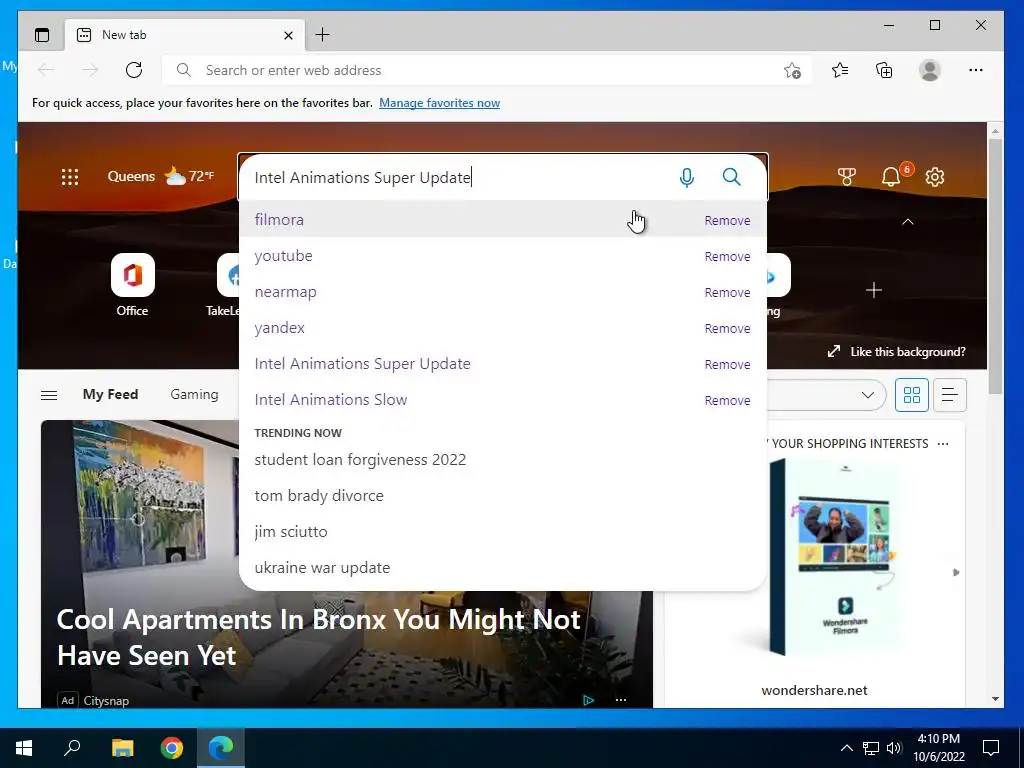The image size is (1024, 768).
Task: Switch to Gaming feed tab
Action: coord(194,394)
